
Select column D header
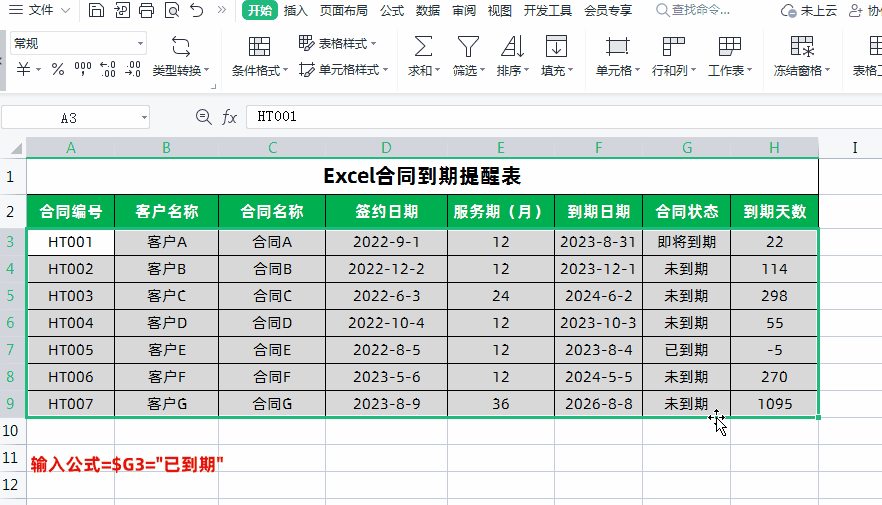386,148
